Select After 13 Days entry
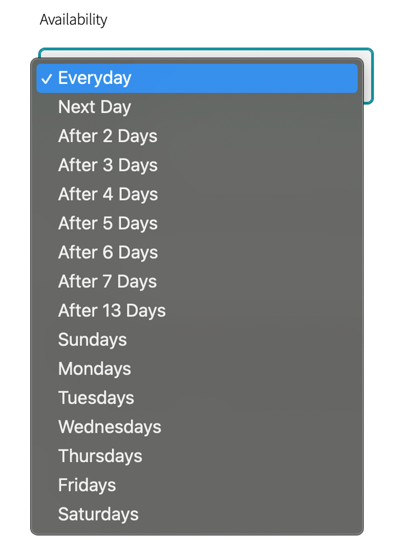The height and width of the screenshot is (555, 400). 197,310
